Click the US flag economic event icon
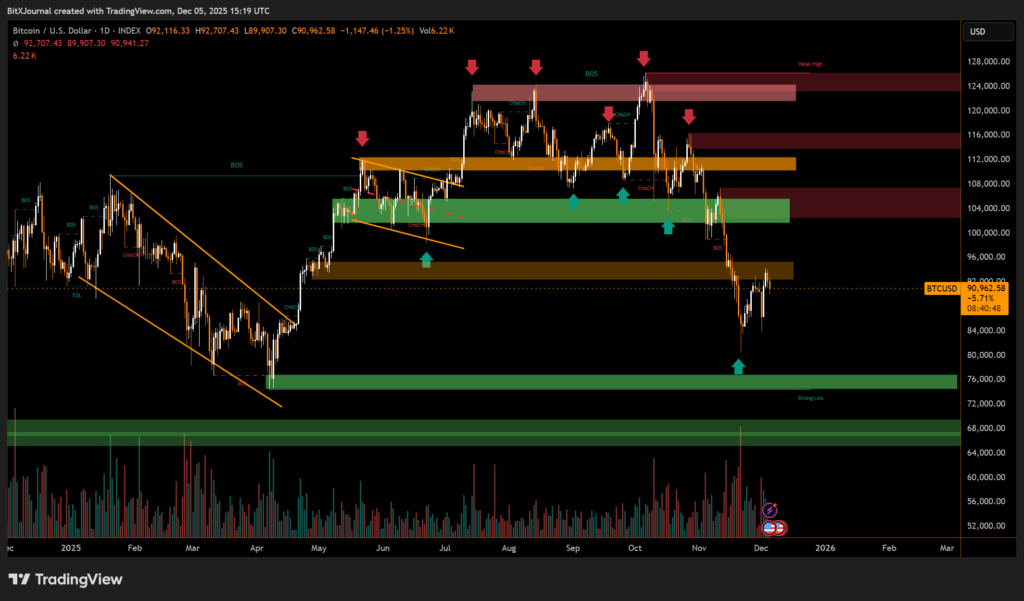 [x=770, y=526]
